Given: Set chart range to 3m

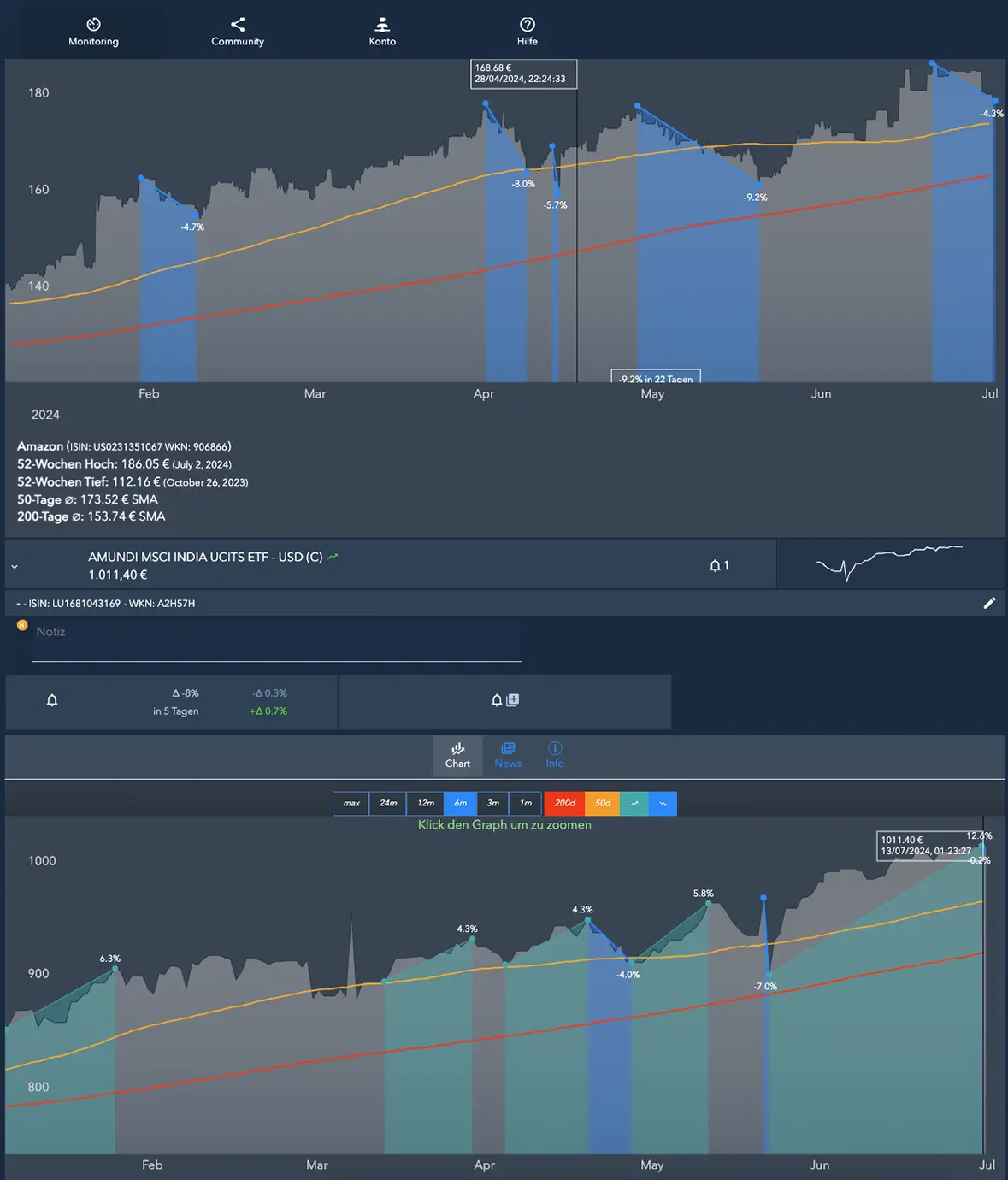Looking at the screenshot, I should (x=492, y=804).
